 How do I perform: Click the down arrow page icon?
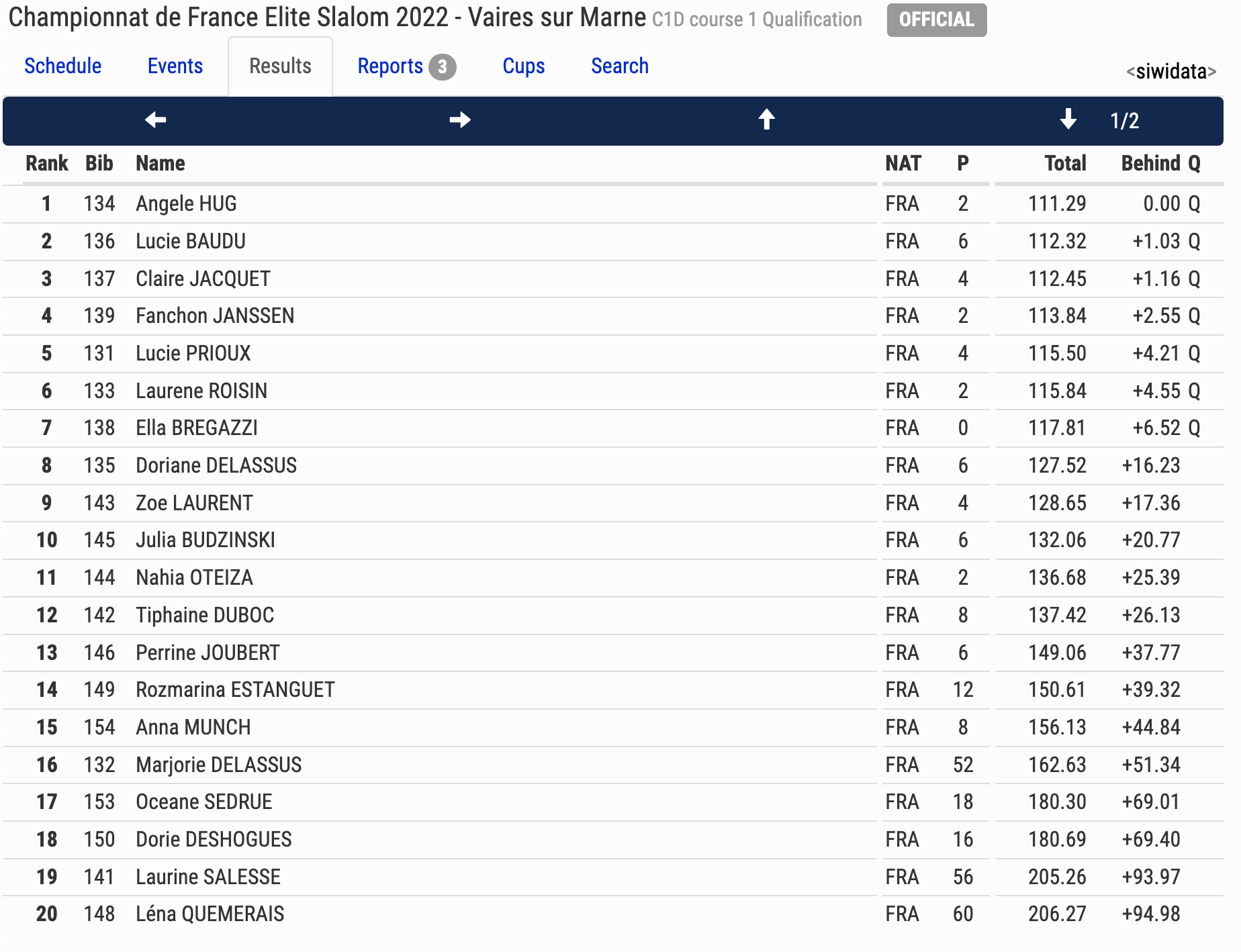[x=1068, y=120]
